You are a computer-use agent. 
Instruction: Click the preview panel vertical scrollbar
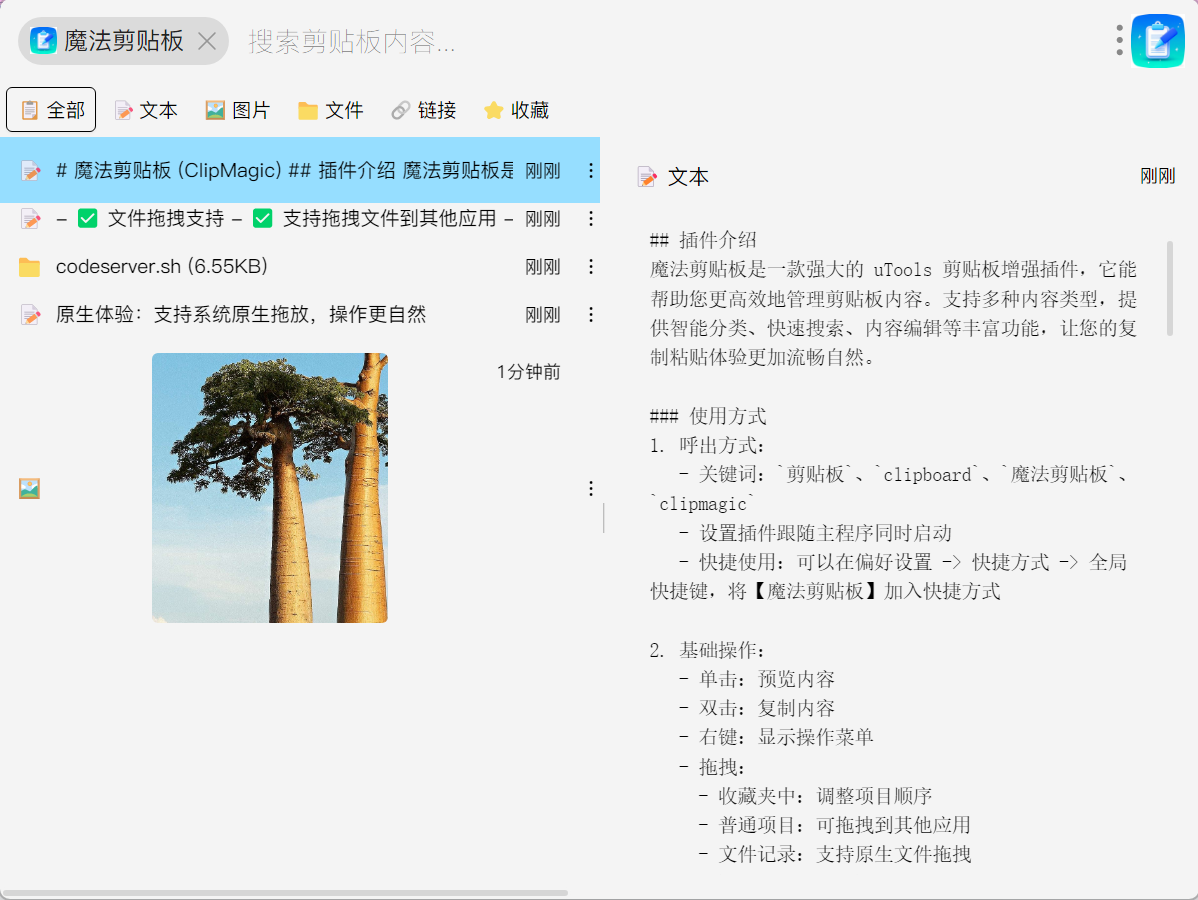pos(1170,288)
